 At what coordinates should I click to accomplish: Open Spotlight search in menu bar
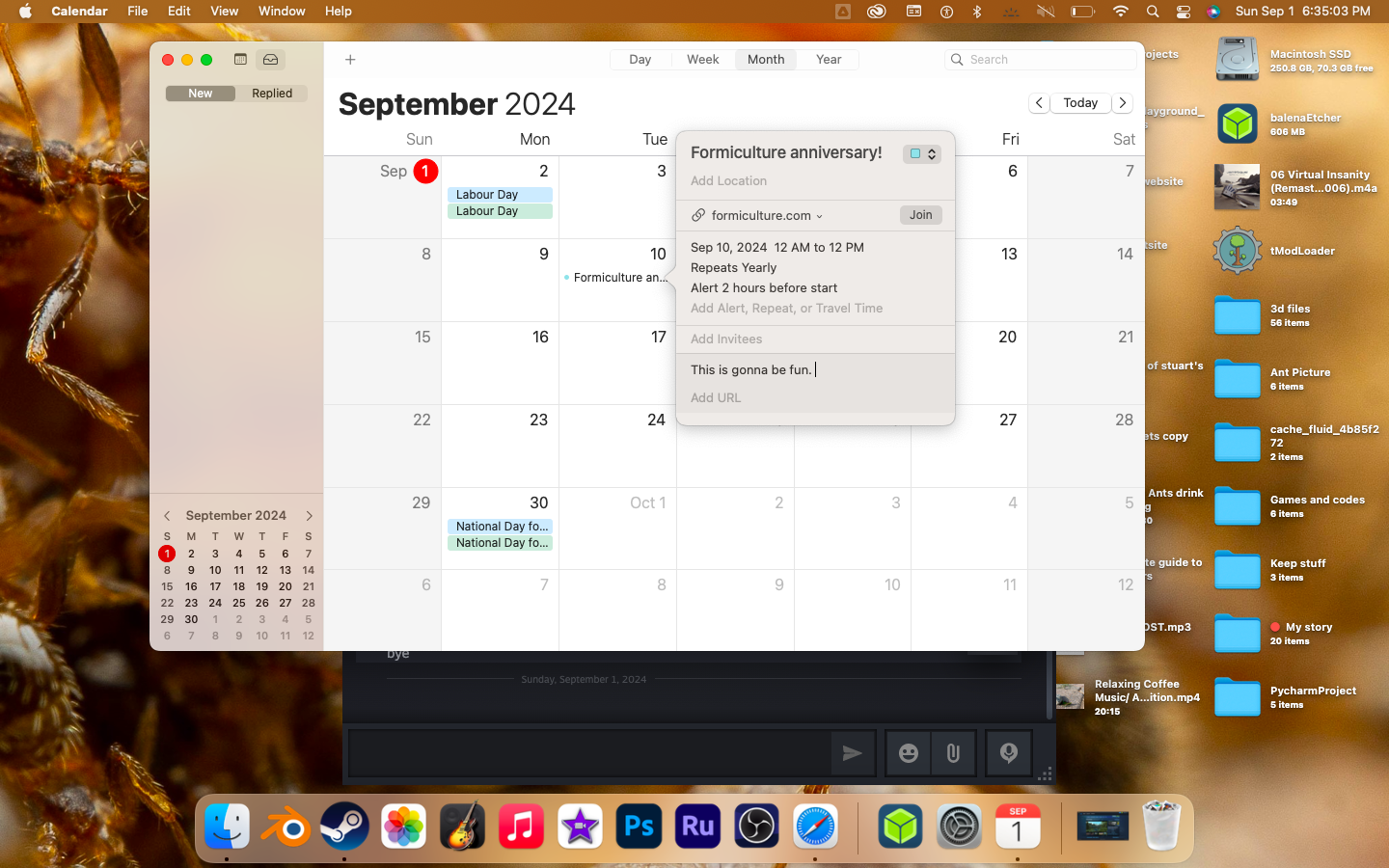coord(1153,12)
